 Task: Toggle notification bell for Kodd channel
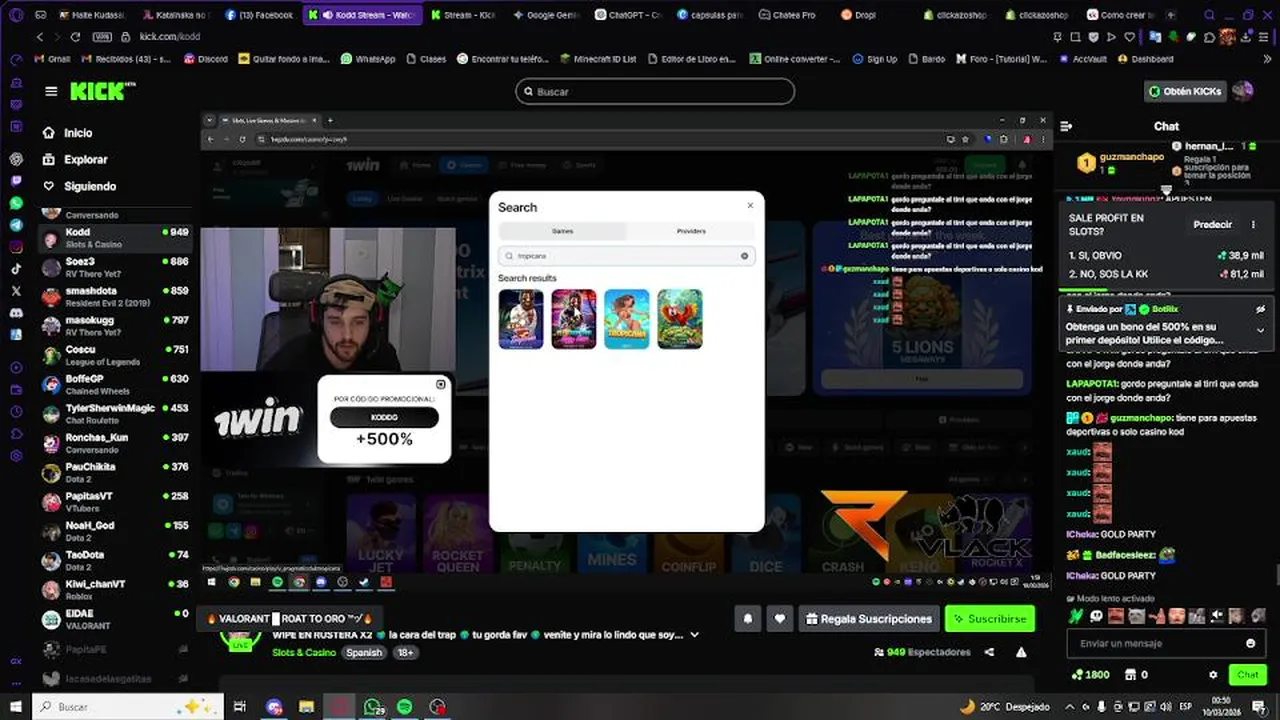tap(747, 619)
